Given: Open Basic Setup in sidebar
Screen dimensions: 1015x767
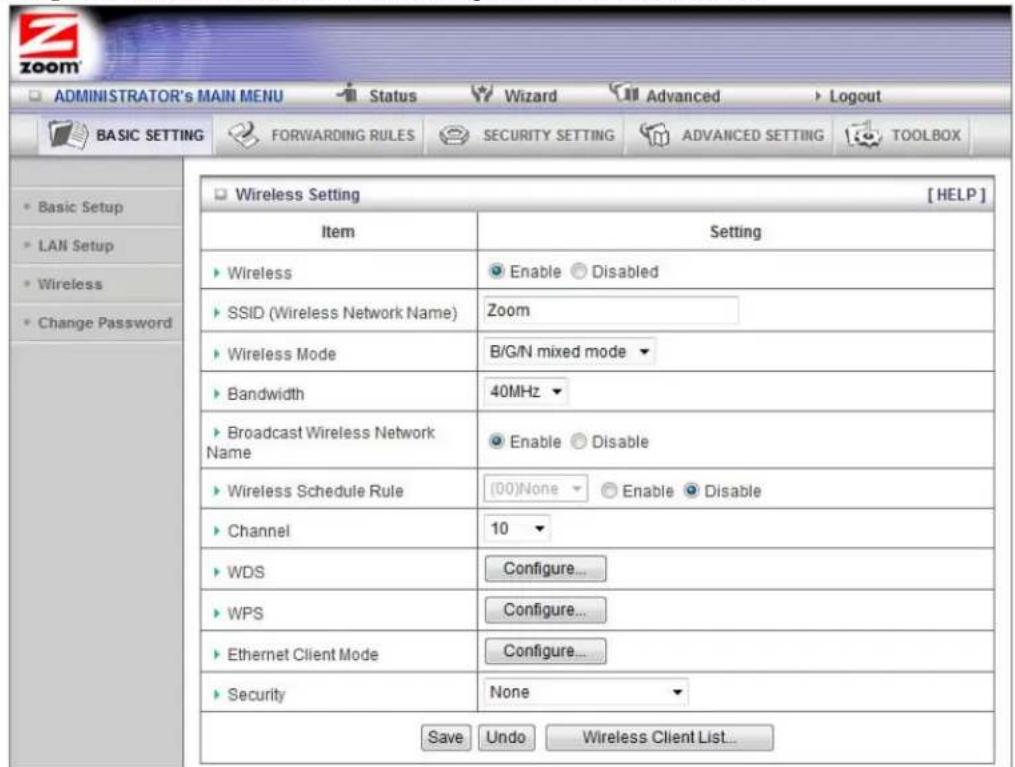Looking at the screenshot, I should click(x=80, y=207).
